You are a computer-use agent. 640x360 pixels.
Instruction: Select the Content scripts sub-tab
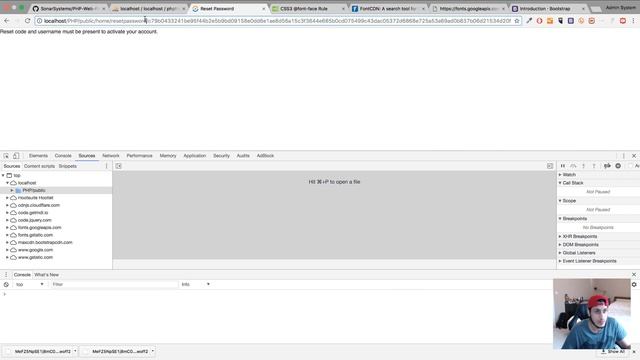click(x=39, y=166)
